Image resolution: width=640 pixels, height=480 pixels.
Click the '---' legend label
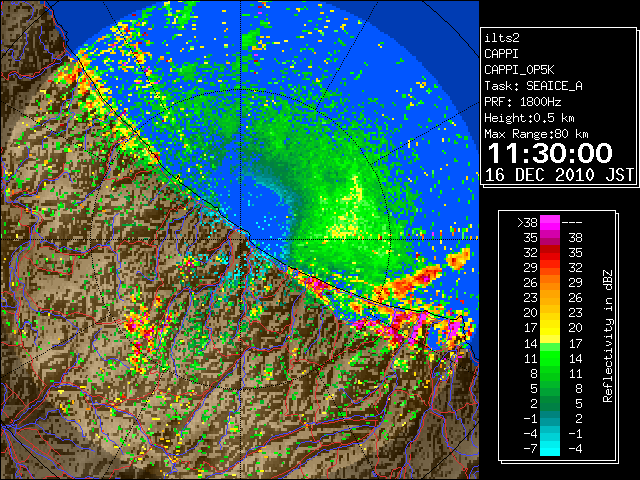tap(572, 222)
